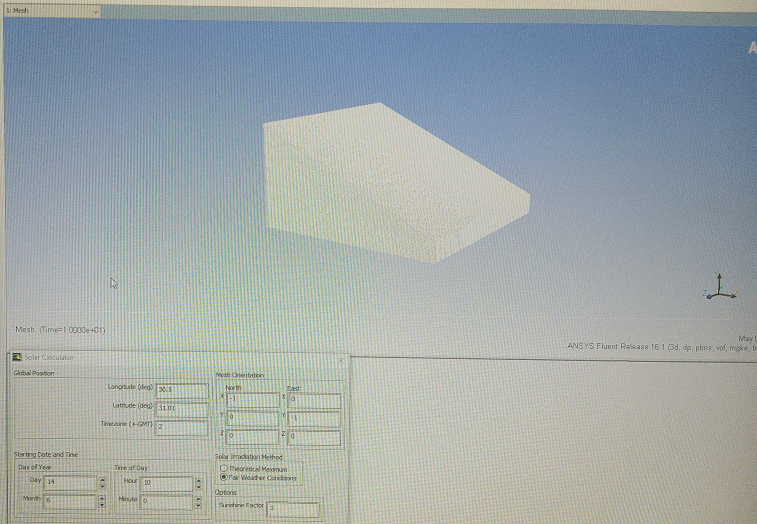Image resolution: width=757 pixels, height=524 pixels.
Task: Click the Hour value field
Action: pyautogui.click(x=167, y=483)
